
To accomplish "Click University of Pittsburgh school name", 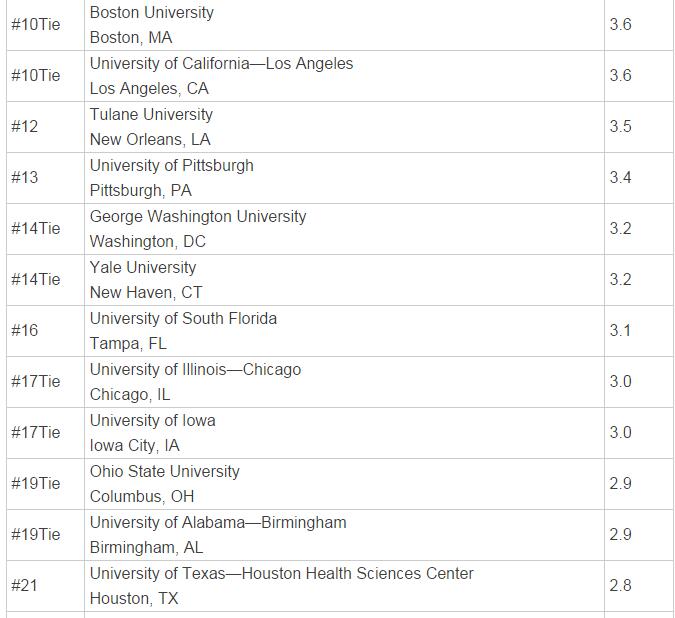I will click(x=171, y=166).
